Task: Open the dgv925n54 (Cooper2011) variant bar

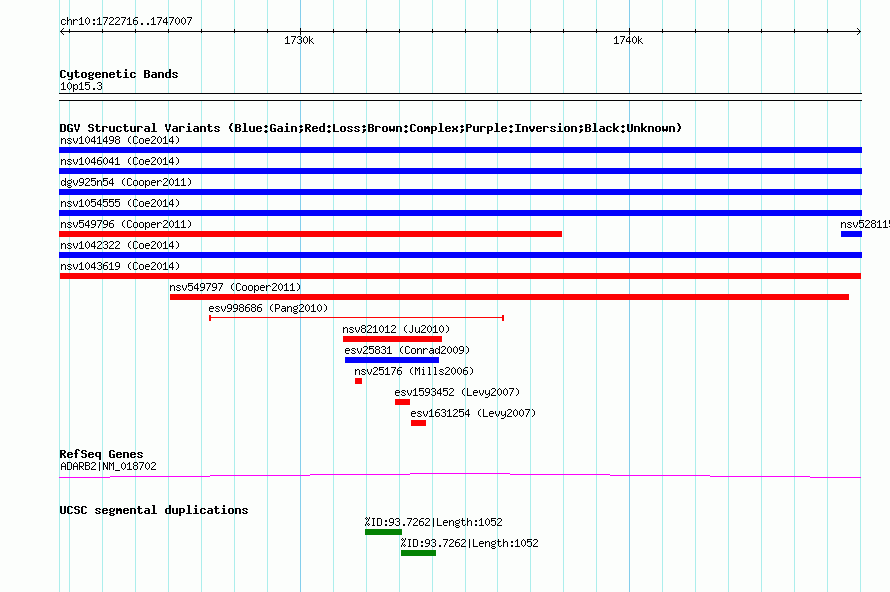Action: pyautogui.click(x=460, y=192)
